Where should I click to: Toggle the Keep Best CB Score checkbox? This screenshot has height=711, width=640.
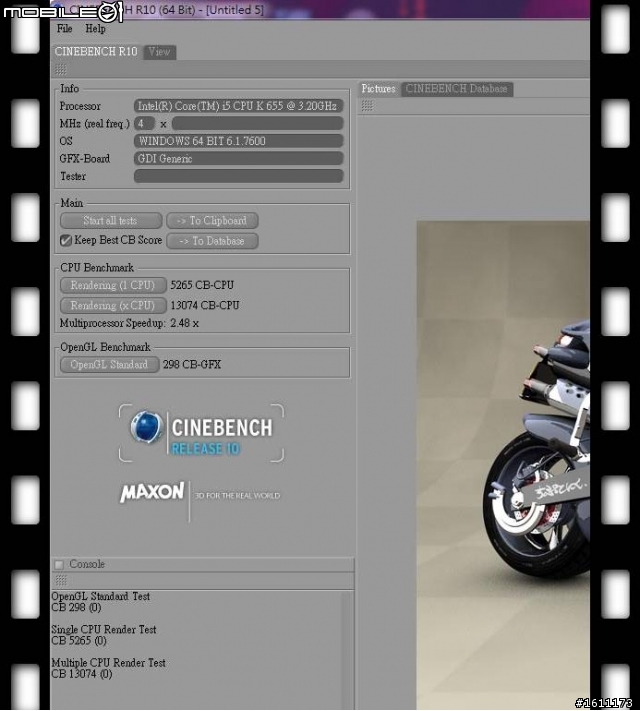tap(66, 240)
